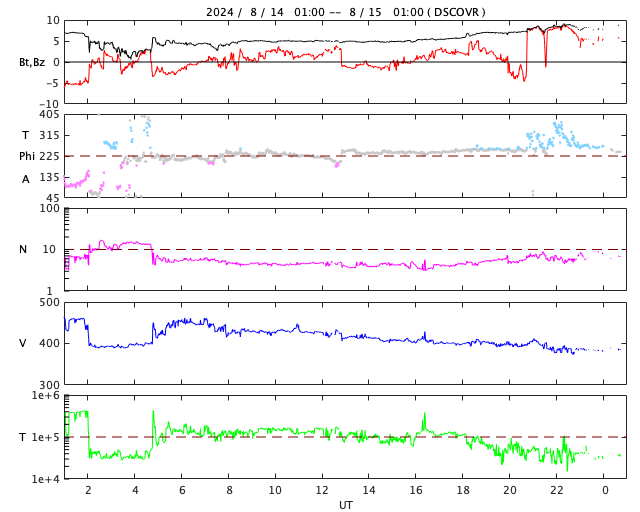Click the 225 tick label
The width and height of the screenshot is (640, 512).
[49, 156]
